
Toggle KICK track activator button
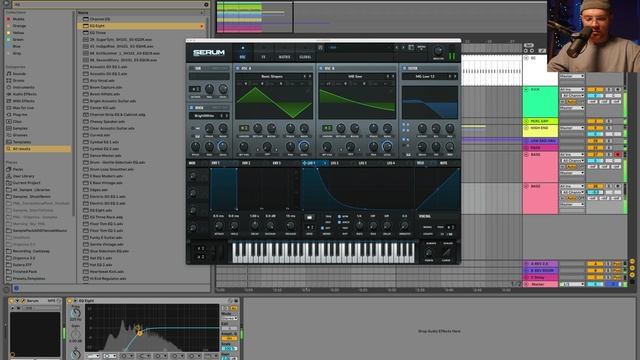(x=595, y=89)
